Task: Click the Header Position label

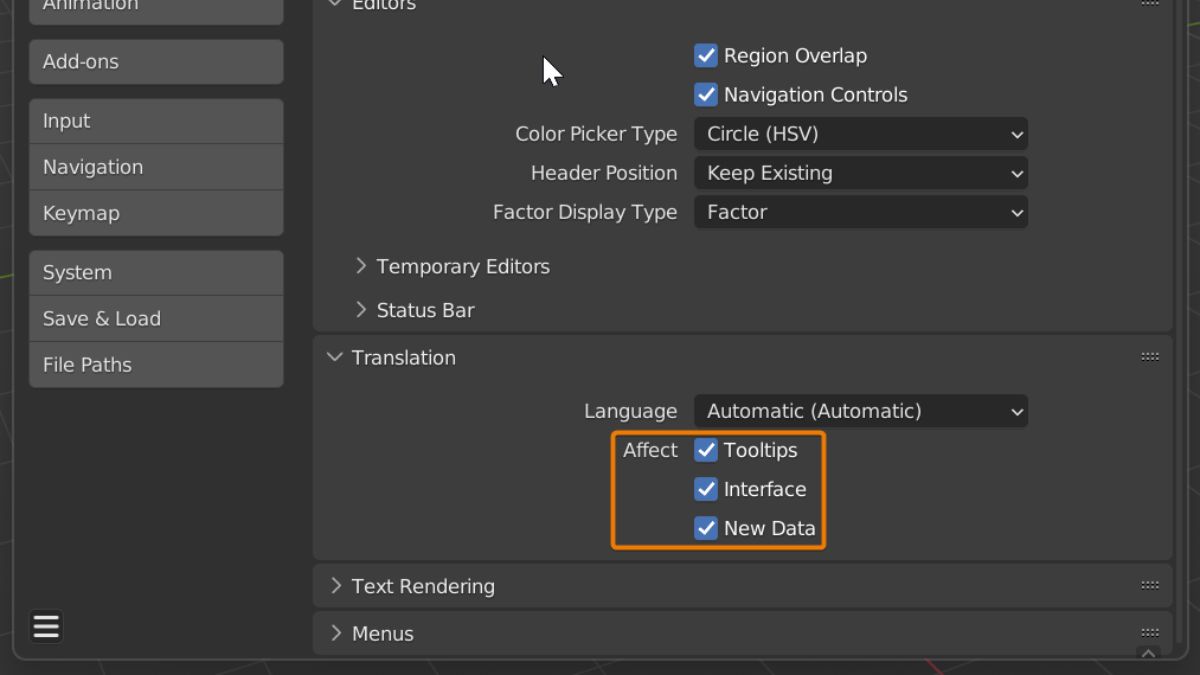Action: tap(604, 173)
